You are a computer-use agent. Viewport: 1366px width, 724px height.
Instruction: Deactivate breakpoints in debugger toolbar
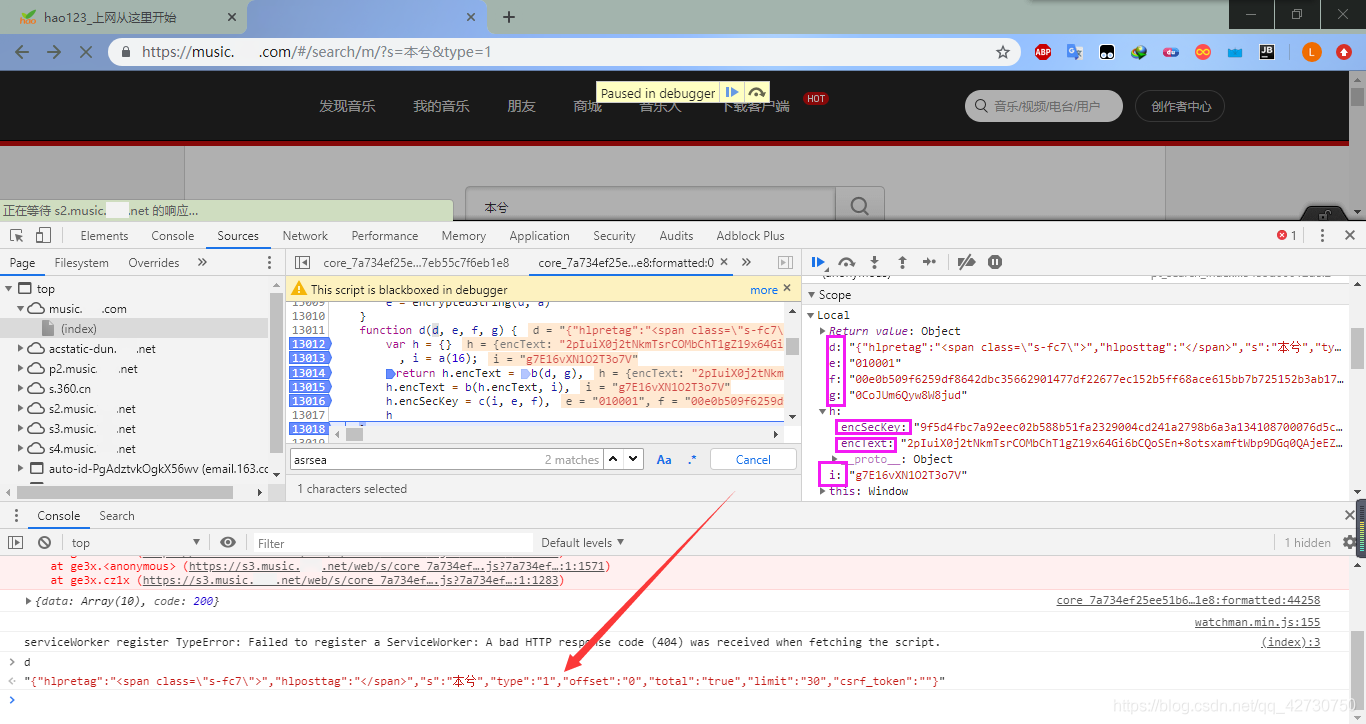coord(966,263)
